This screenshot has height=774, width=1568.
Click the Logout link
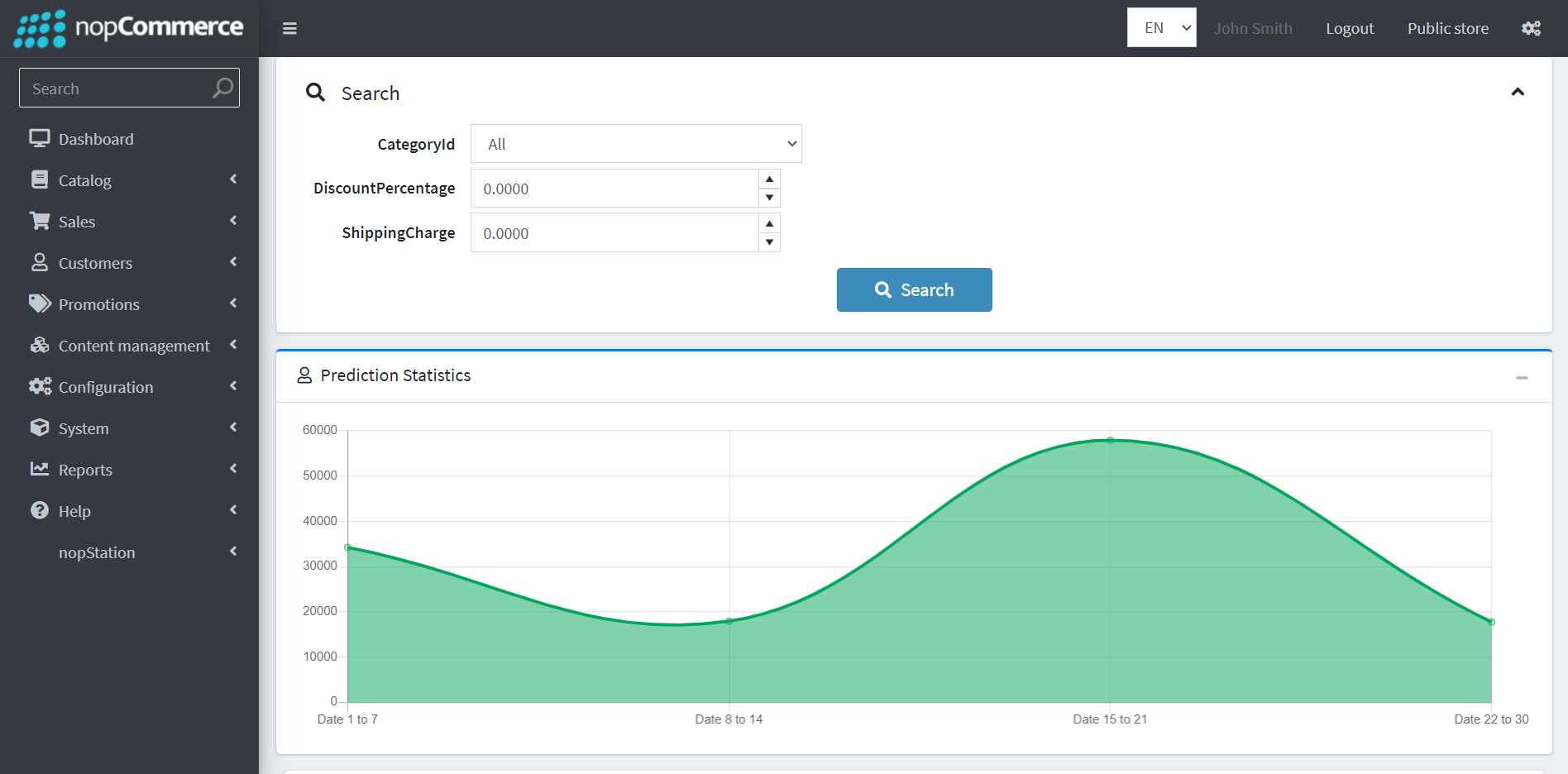(x=1350, y=28)
